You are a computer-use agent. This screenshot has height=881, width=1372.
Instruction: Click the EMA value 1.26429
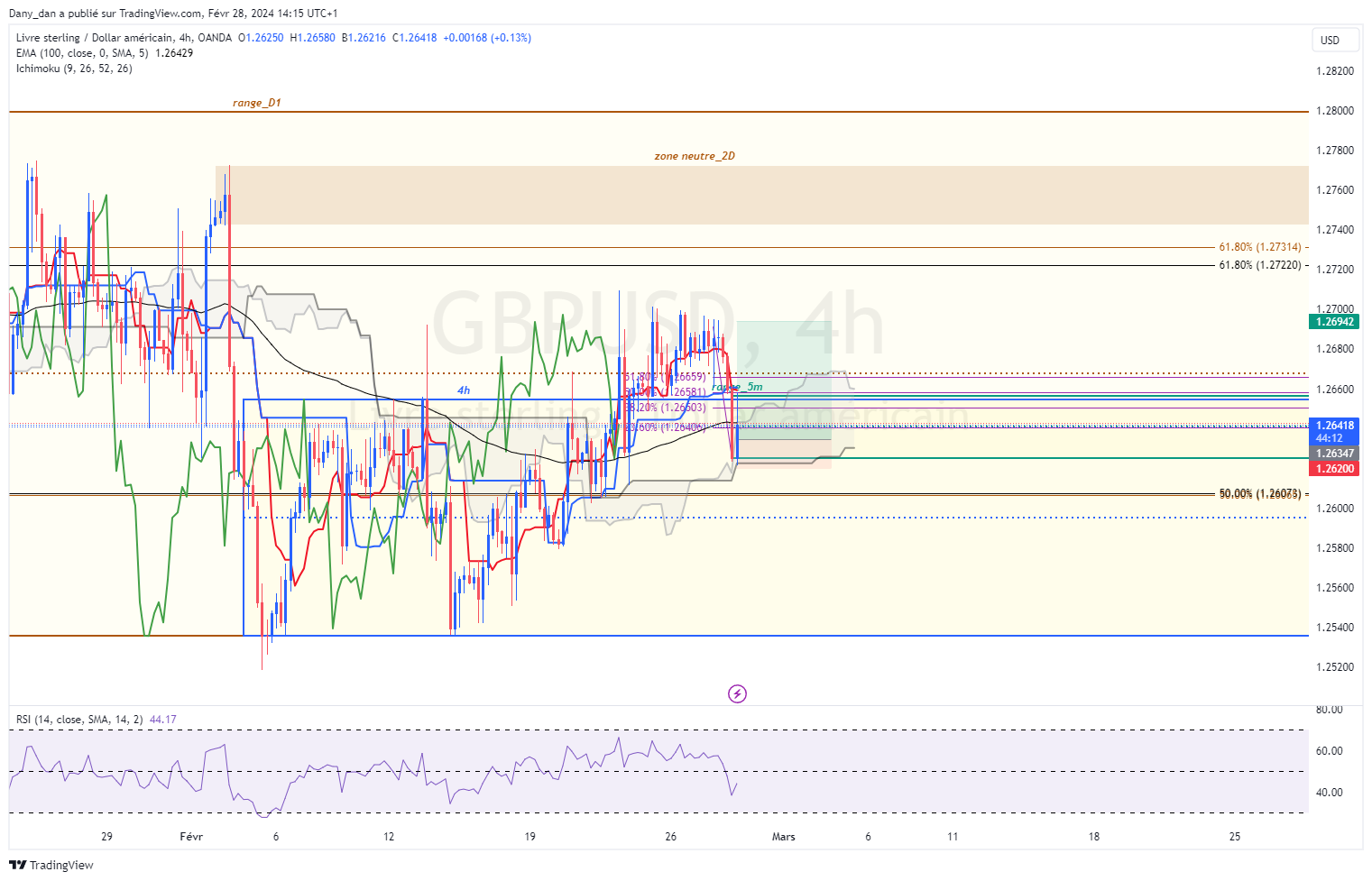[174, 53]
